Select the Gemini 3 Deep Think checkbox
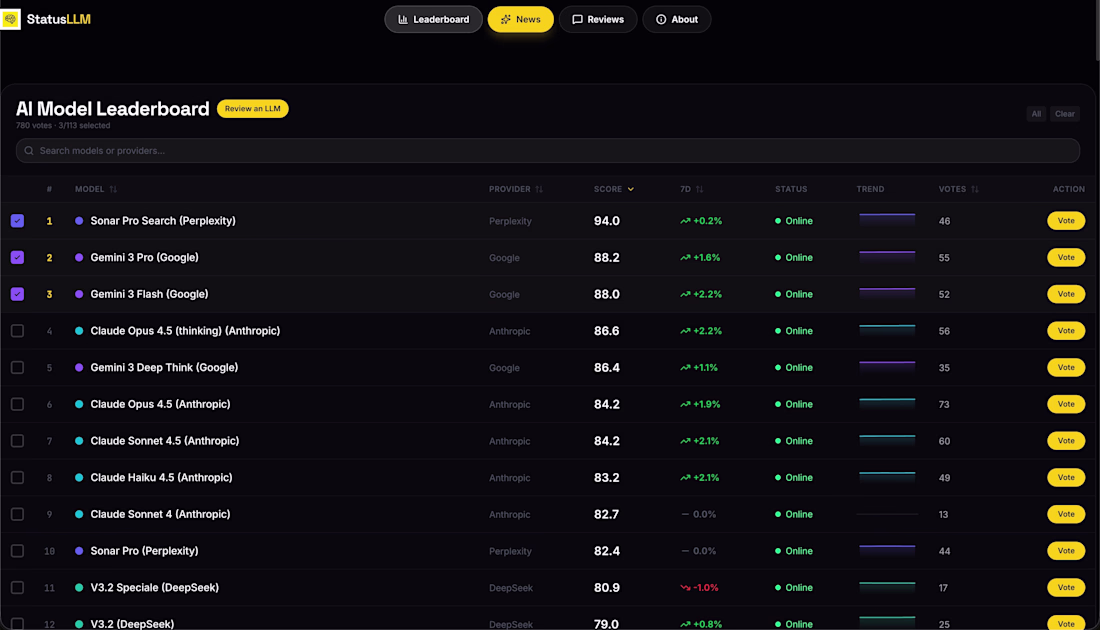The height and width of the screenshot is (630, 1100). pos(18,368)
